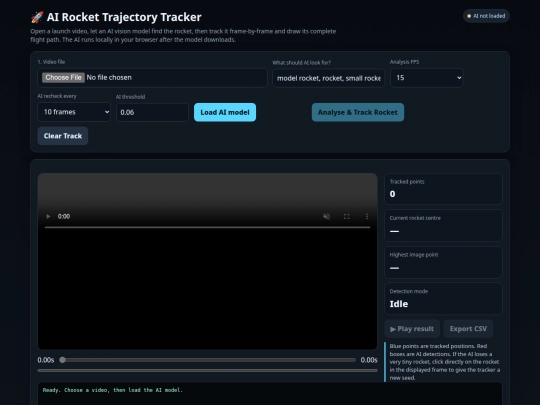Click the end time label 0.00s right of the scrubber
This screenshot has height=405, width=540.
(369, 360)
